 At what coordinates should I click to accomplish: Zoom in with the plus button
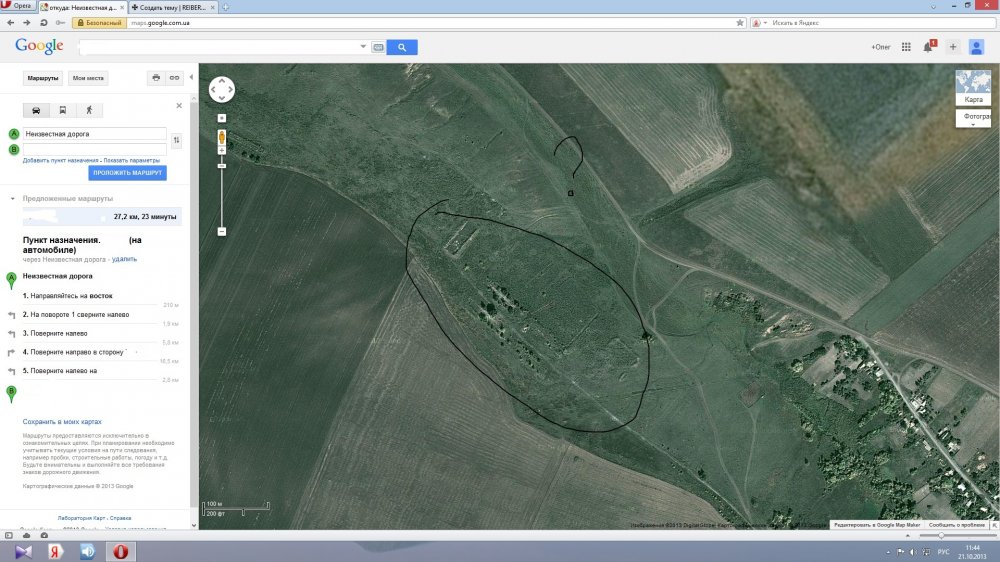222,151
